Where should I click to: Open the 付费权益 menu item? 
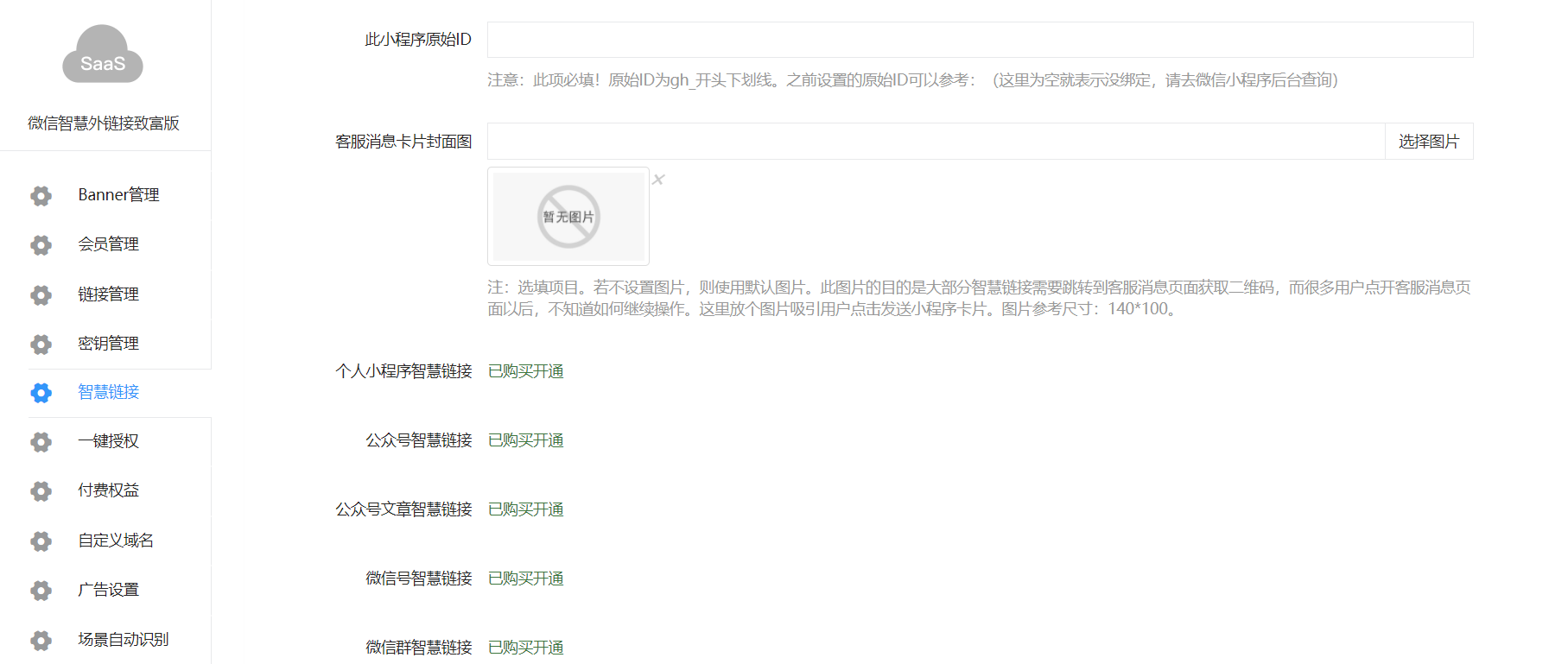tap(108, 490)
